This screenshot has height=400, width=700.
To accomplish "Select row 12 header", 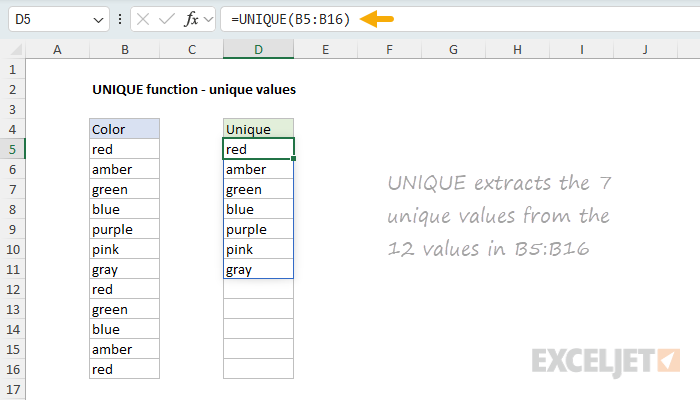I will [x=12, y=289].
